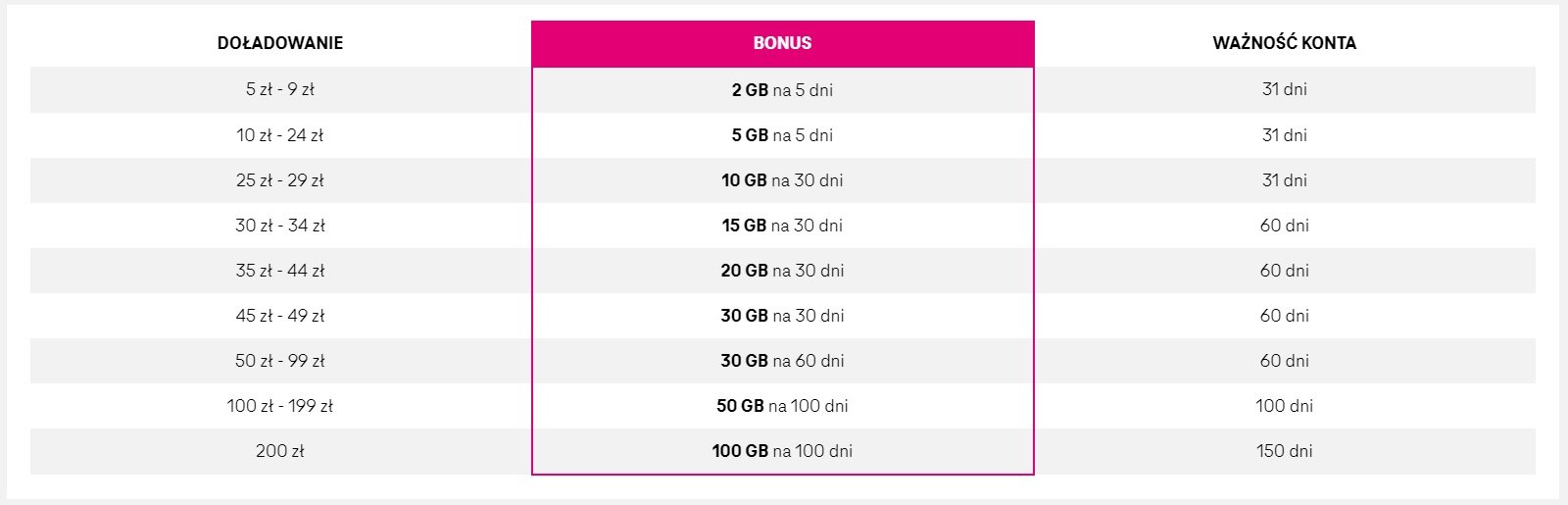Click the WAŻNOŚĆ KONTA header

tap(1284, 43)
